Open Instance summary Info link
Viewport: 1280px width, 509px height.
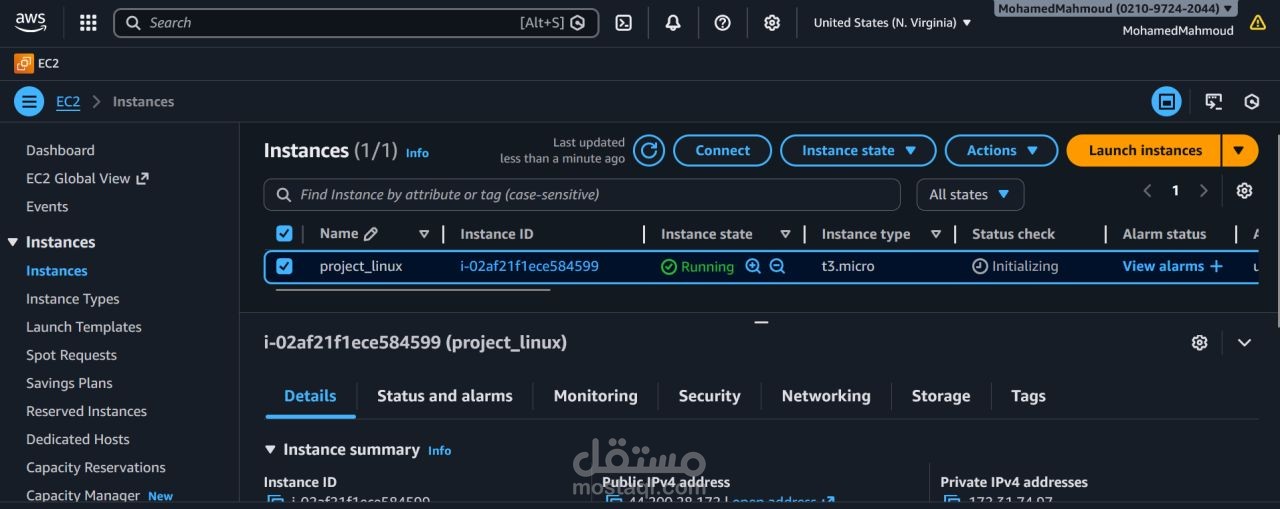click(x=439, y=451)
